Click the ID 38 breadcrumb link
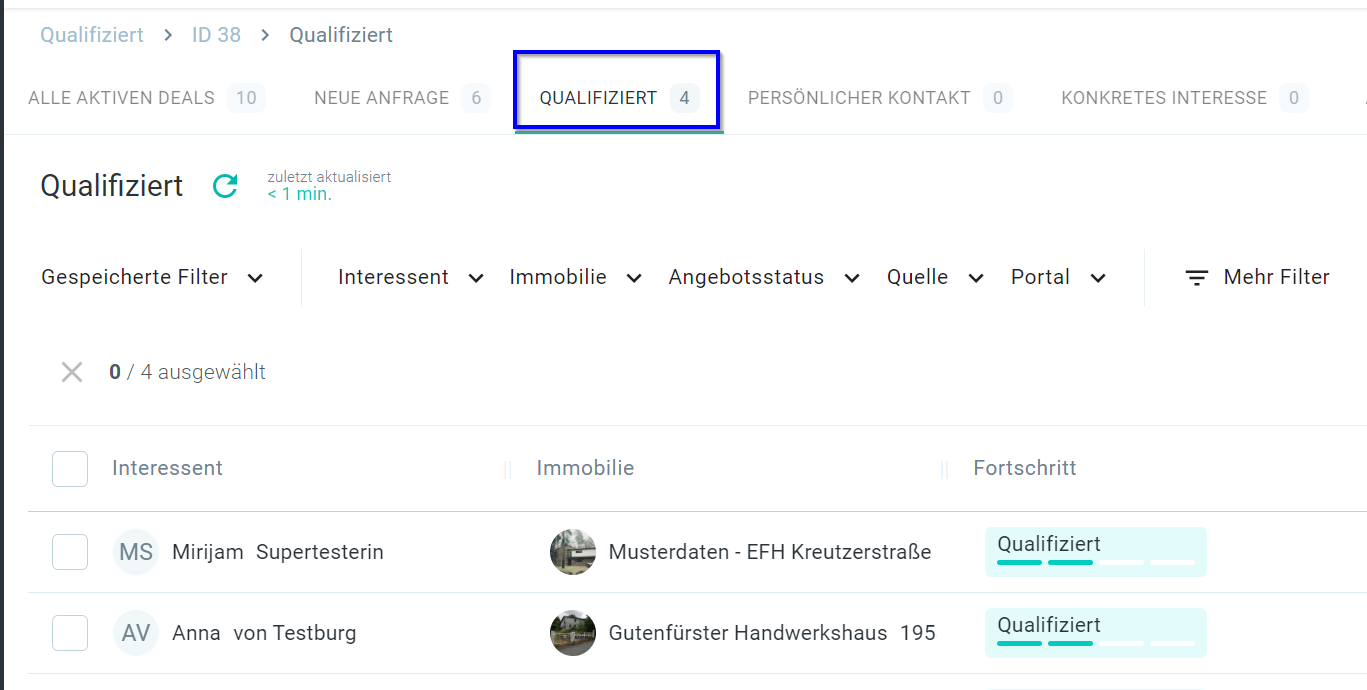This screenshot has width=1367, height=690. tap(216, 35)
